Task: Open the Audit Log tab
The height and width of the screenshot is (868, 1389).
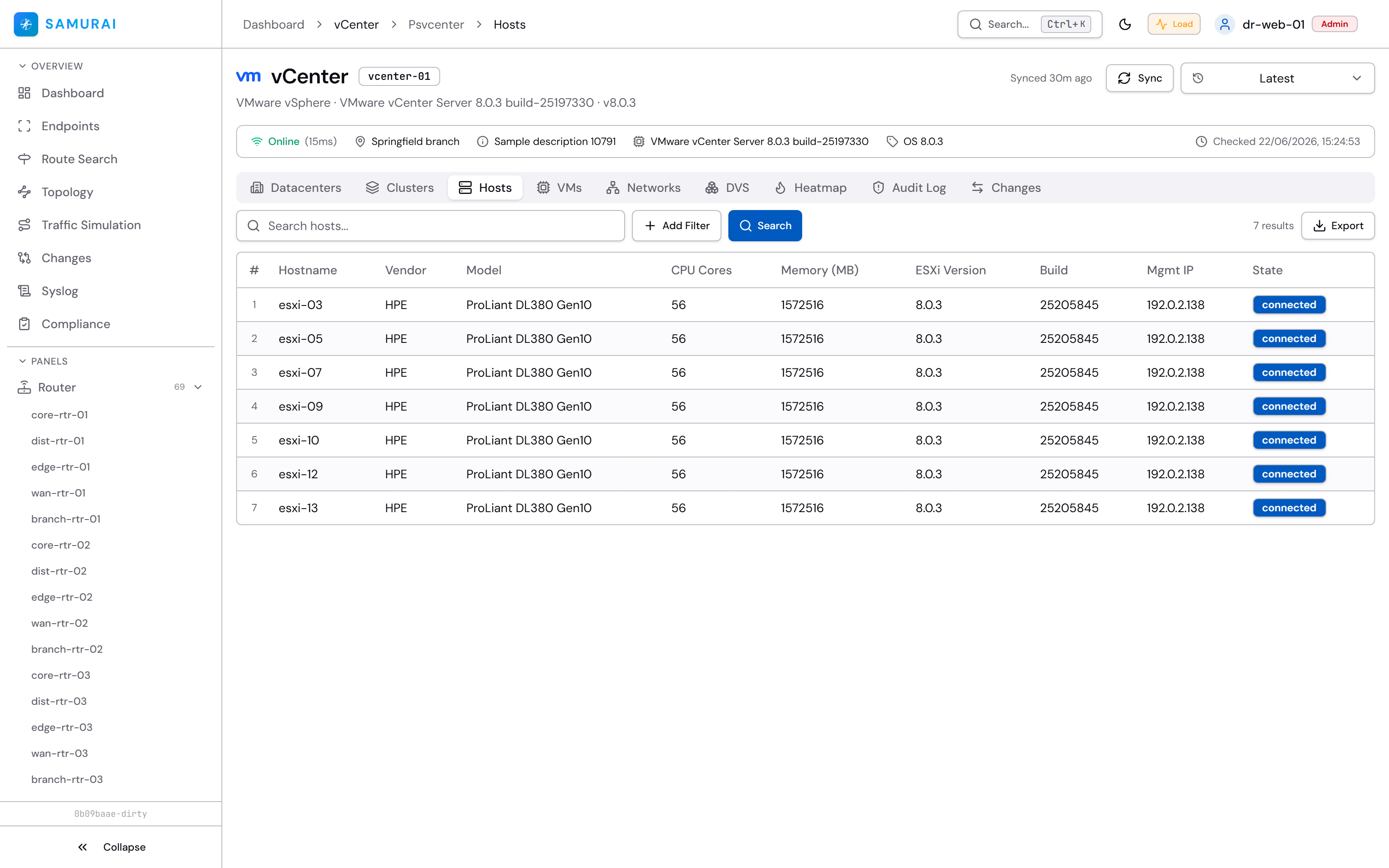Action: 909,188
